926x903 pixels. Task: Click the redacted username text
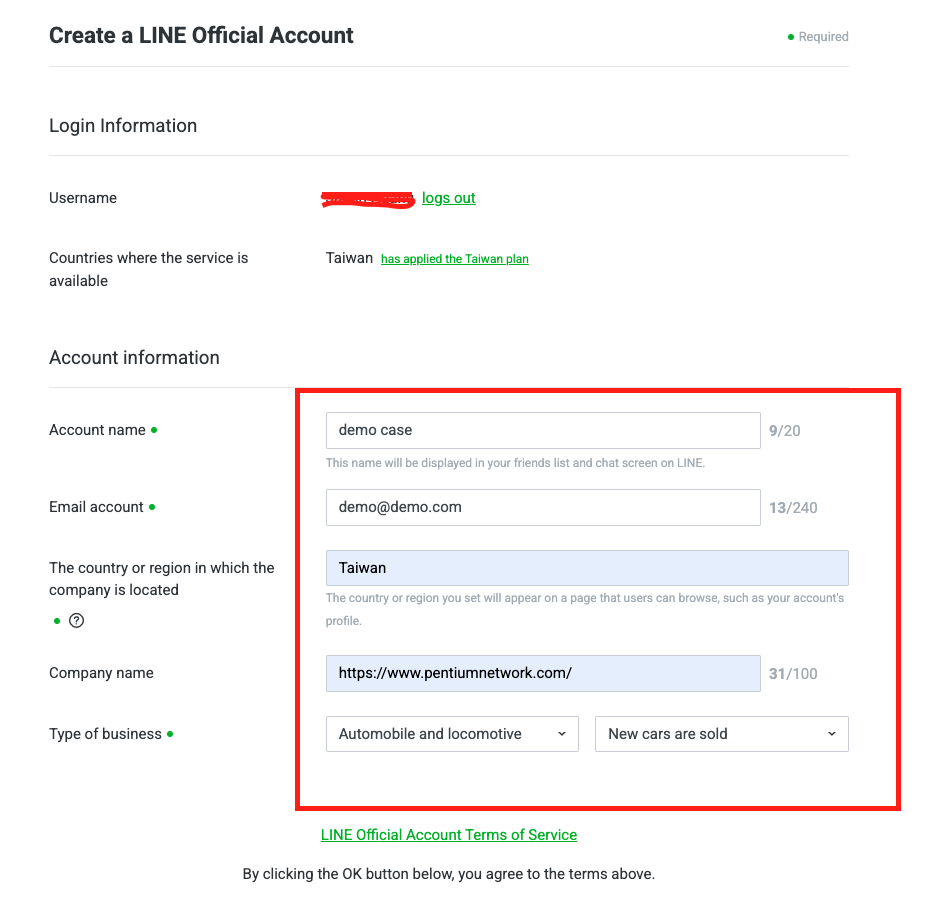click(367, 198)
